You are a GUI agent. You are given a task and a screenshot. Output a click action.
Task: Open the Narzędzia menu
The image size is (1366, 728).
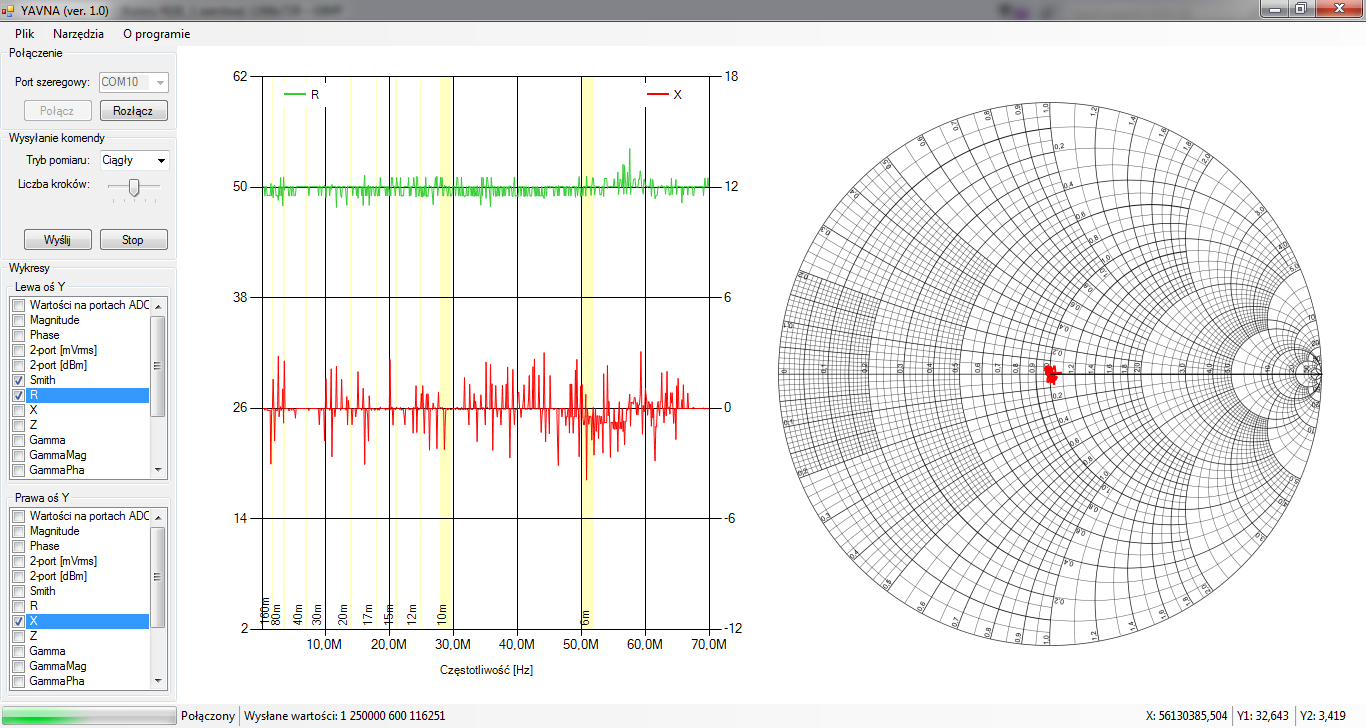click(x=78, y=34)
